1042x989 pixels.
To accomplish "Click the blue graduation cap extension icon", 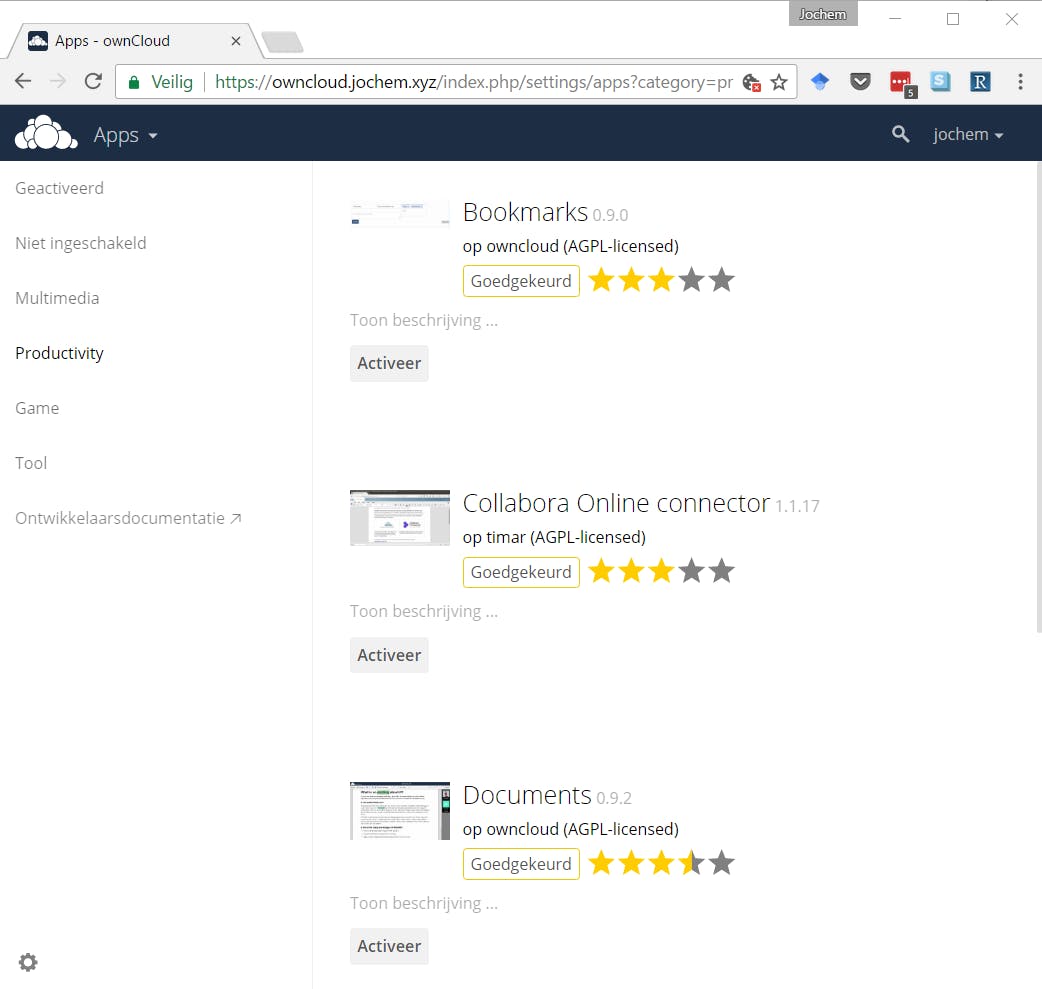I will pos(820,82).
